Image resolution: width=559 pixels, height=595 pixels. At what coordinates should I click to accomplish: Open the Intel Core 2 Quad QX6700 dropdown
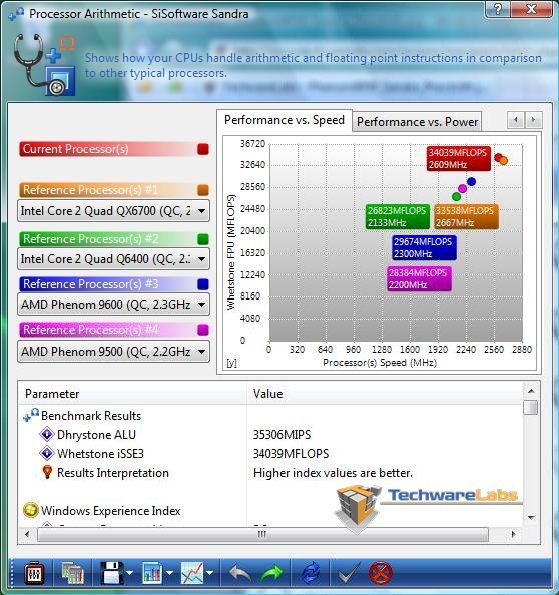113,211
